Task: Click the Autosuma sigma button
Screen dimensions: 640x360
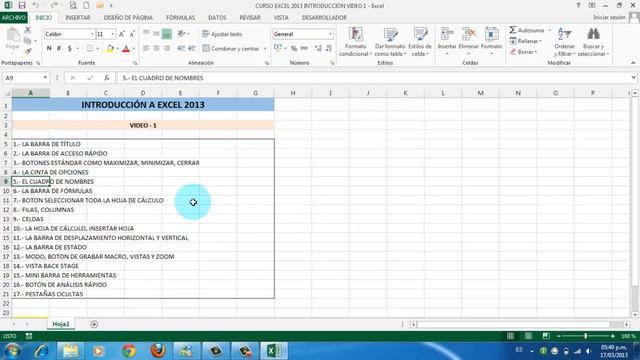Action: (527, 30)
